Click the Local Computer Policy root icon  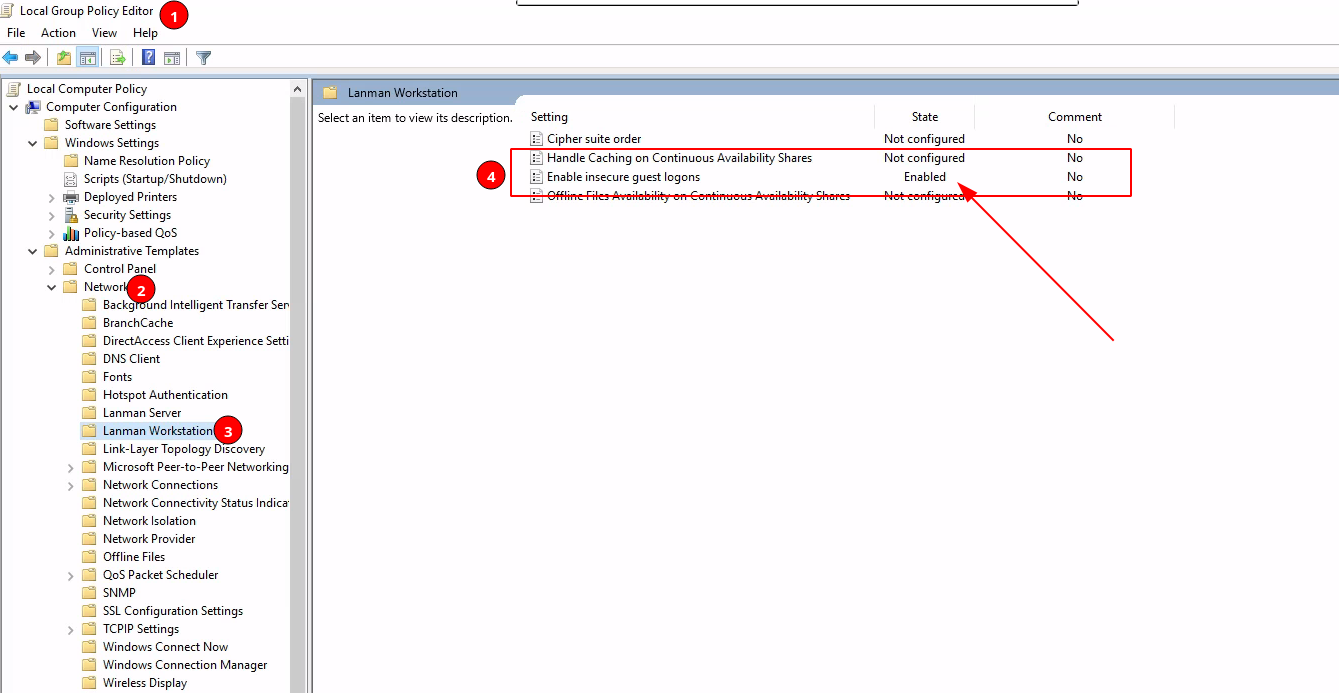point(14,89)
